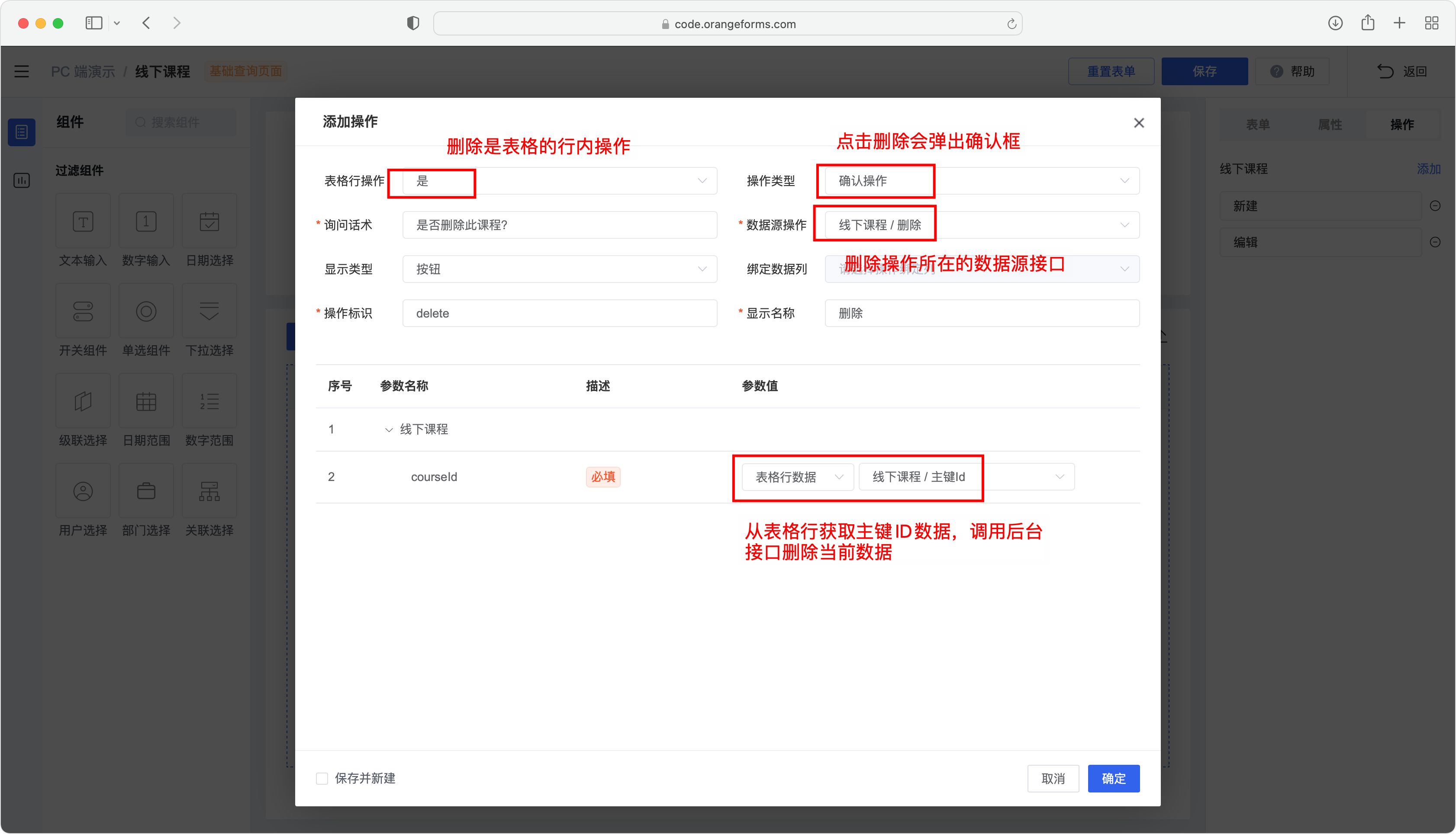Click the privacy shield icon

(x=412, y=23)
